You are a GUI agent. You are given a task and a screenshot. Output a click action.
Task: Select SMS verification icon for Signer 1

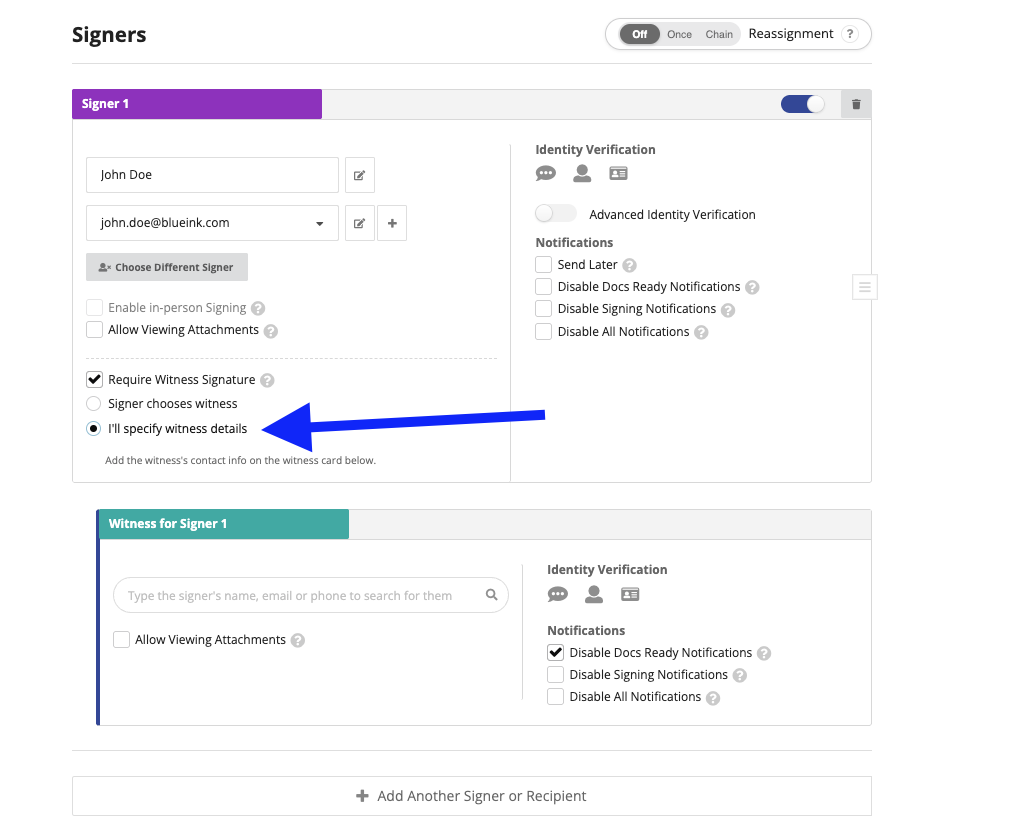point(545,174)
